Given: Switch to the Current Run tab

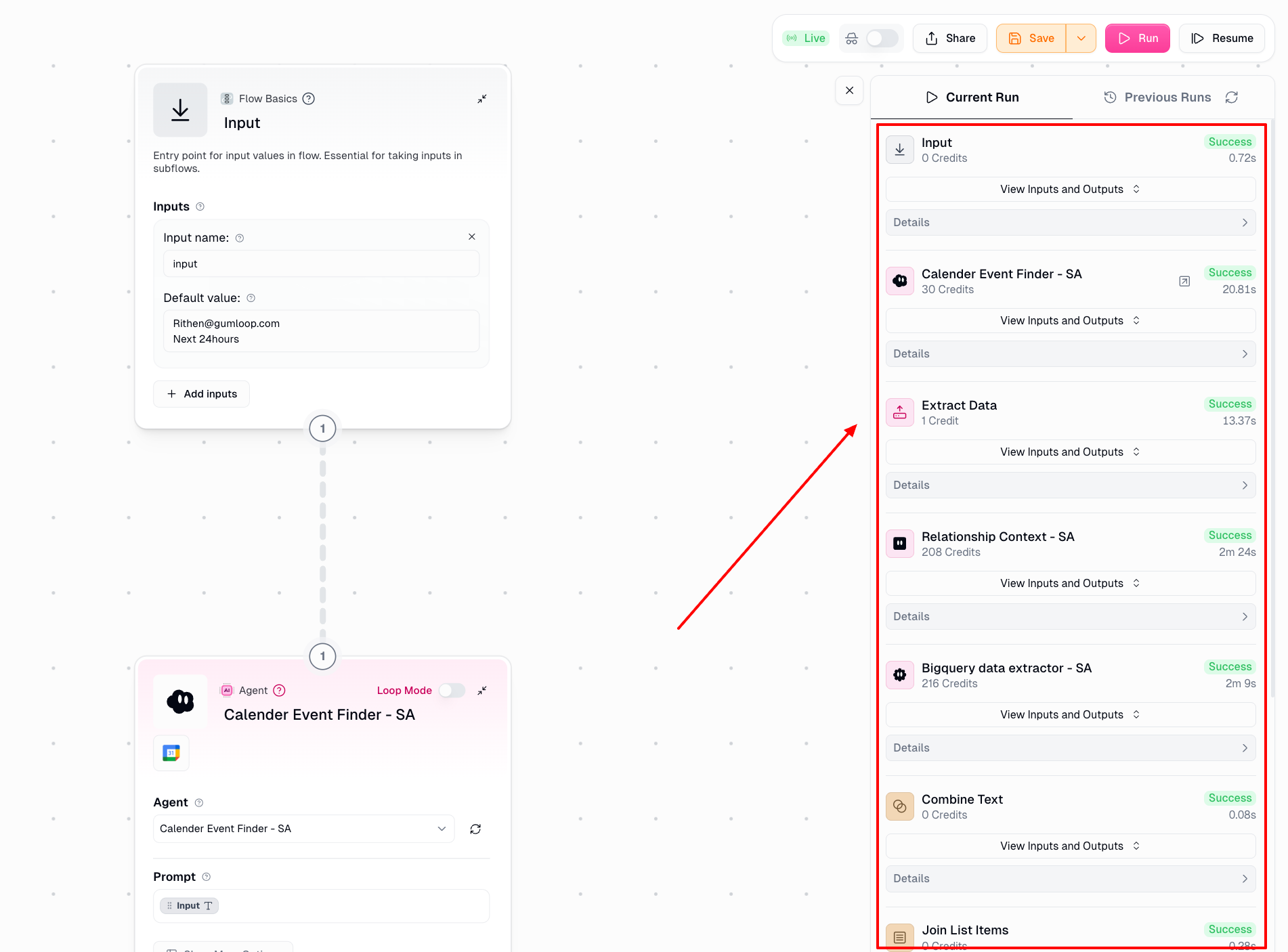Looking at the screenshot, I should coord(972,98).
